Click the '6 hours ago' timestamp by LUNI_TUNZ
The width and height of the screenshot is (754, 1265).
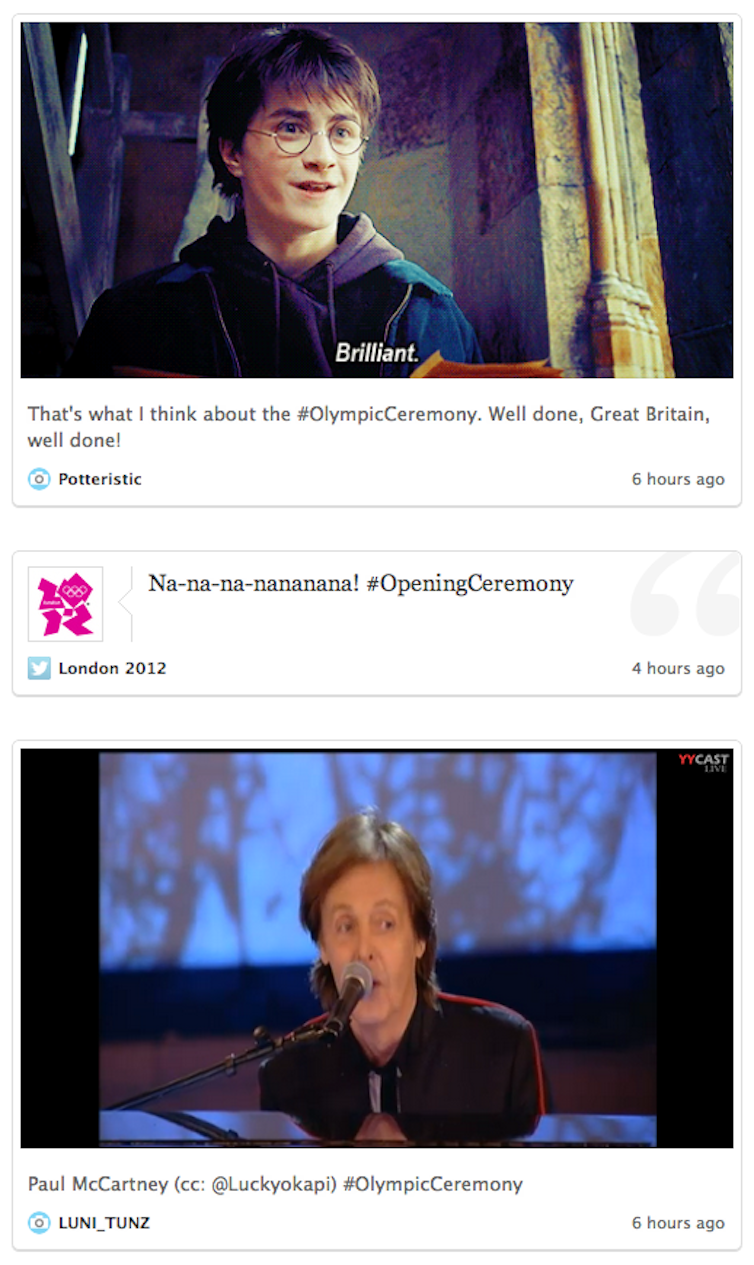(678, 1222)
